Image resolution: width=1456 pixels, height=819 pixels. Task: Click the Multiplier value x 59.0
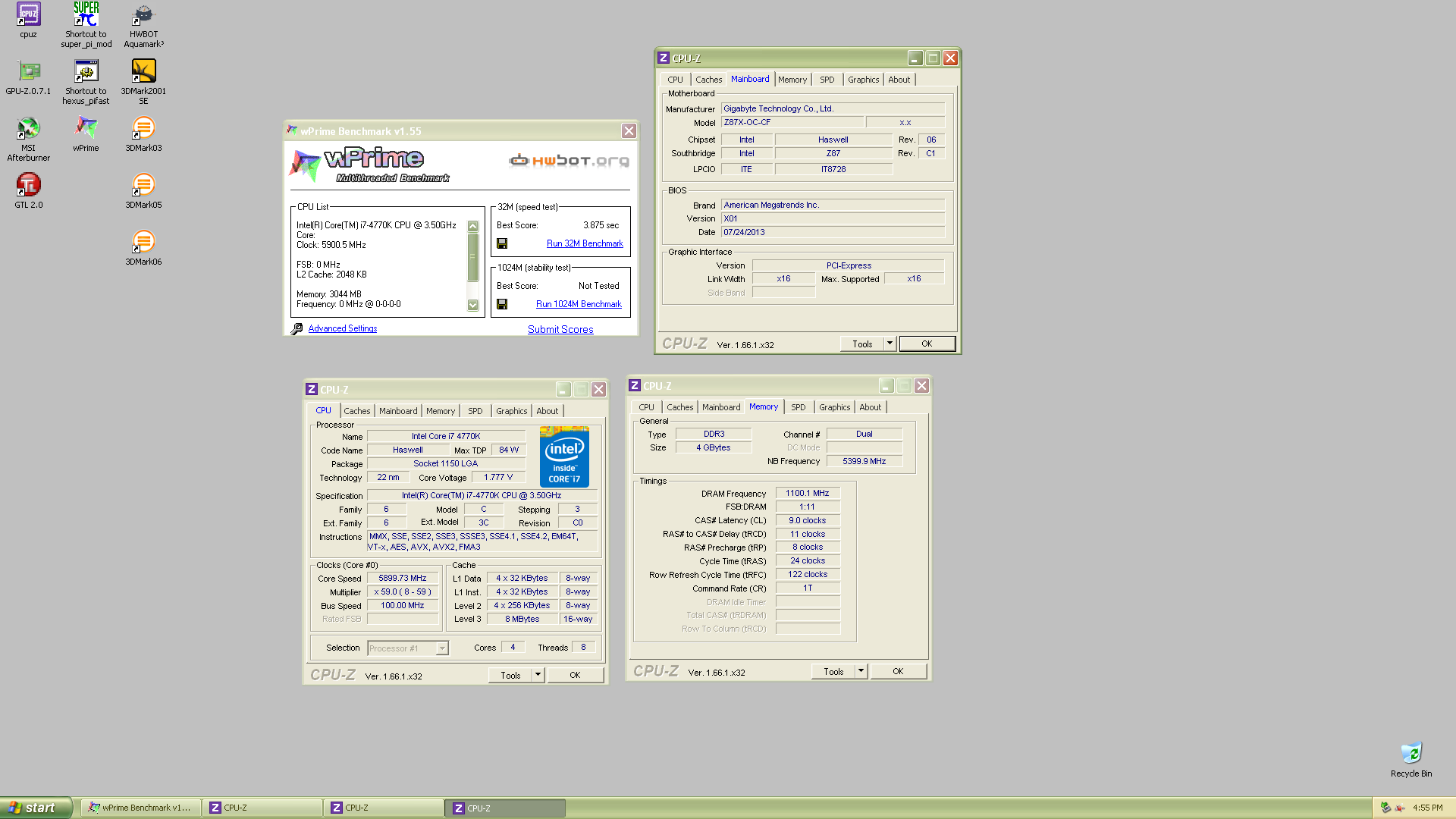tap(403, 592)
